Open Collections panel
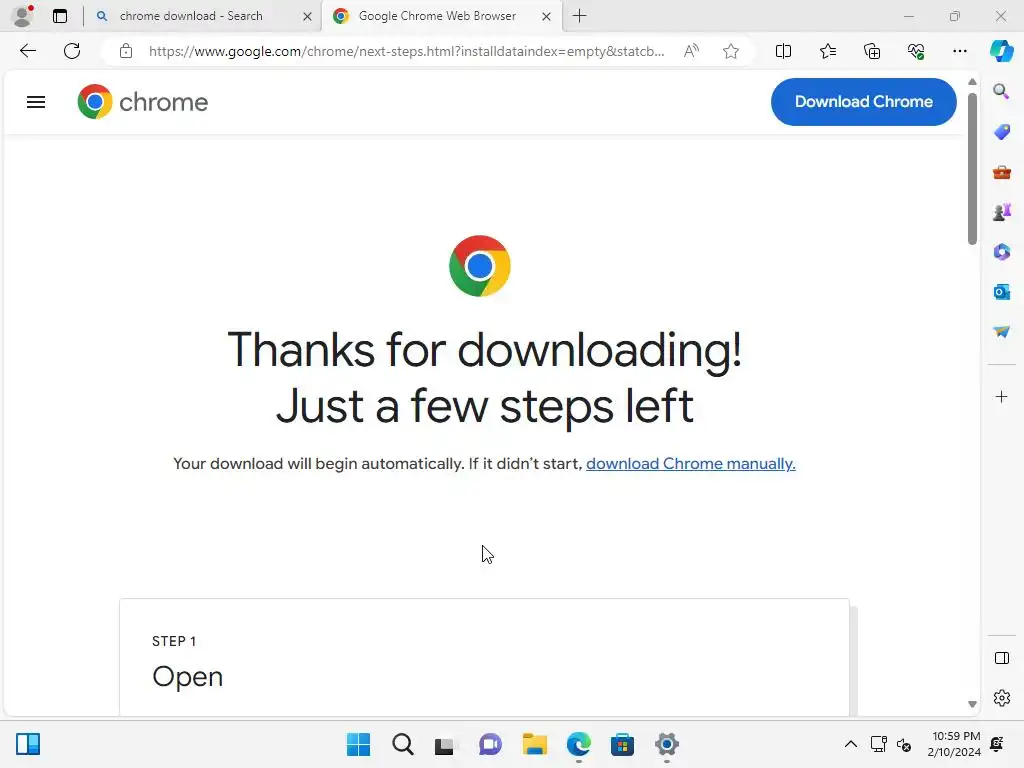The image size is (1024, 768). [x=872, y=51]
